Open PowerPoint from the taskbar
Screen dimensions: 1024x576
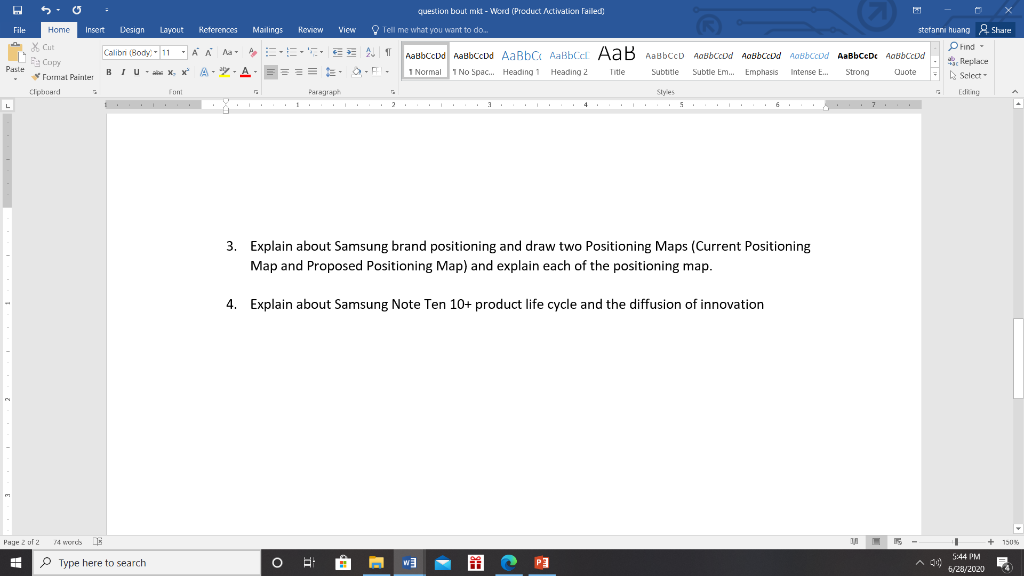point(541,563)
